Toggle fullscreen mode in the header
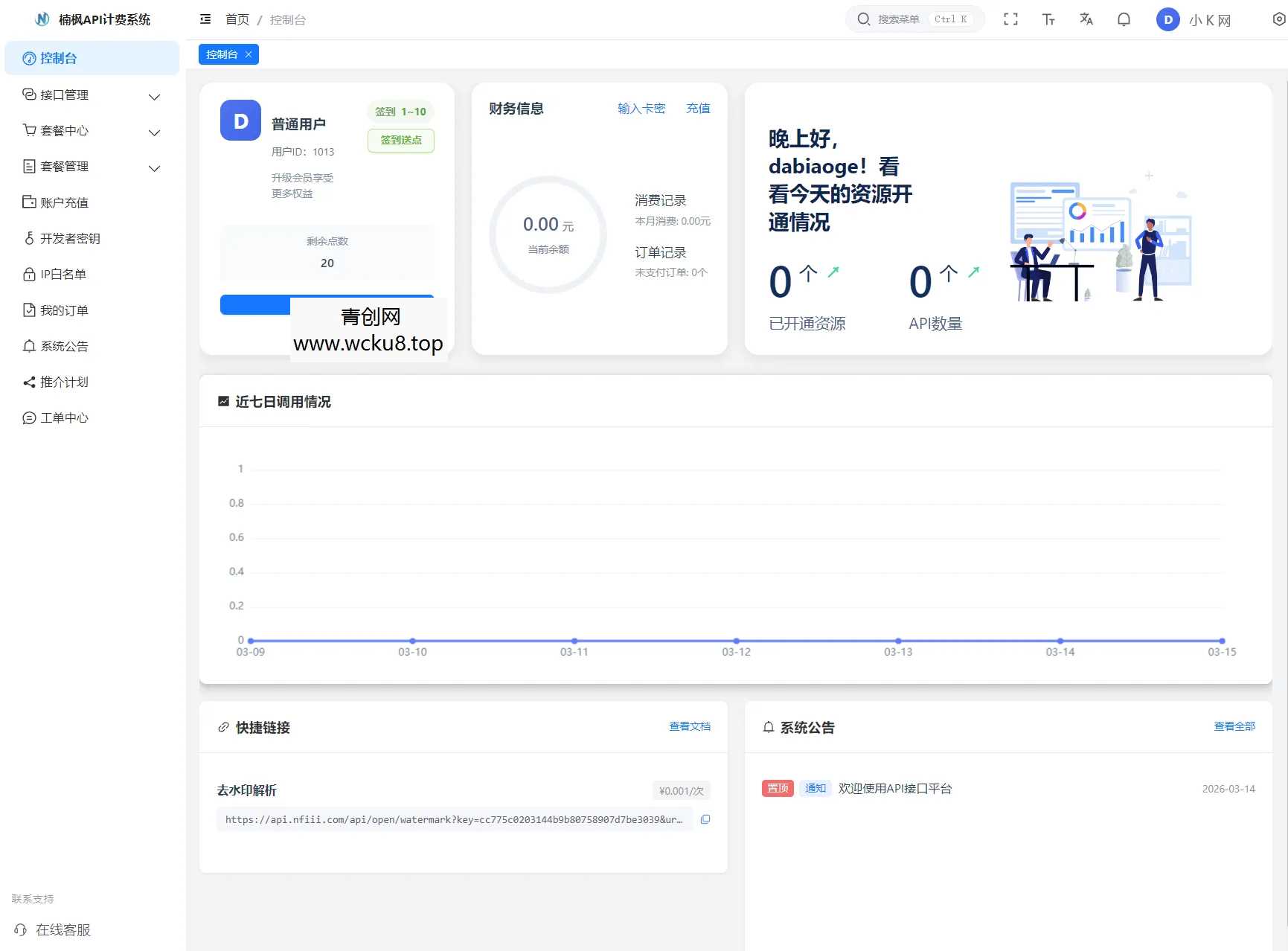Viewport: 1288px width, 951px height. coord(1010,19)
